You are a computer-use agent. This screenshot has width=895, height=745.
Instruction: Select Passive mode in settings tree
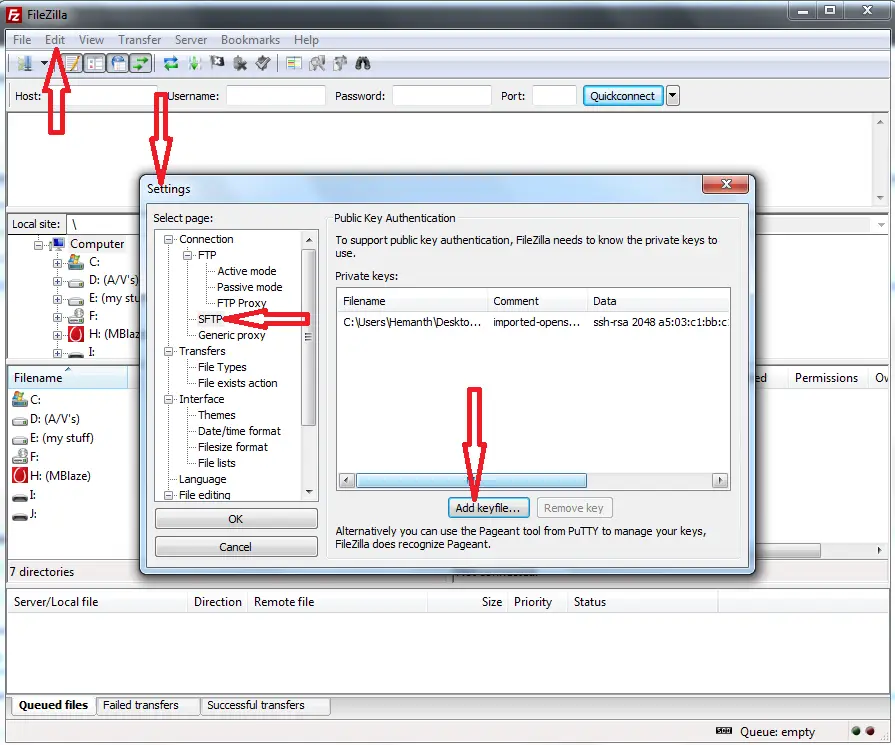pos(249,287)
